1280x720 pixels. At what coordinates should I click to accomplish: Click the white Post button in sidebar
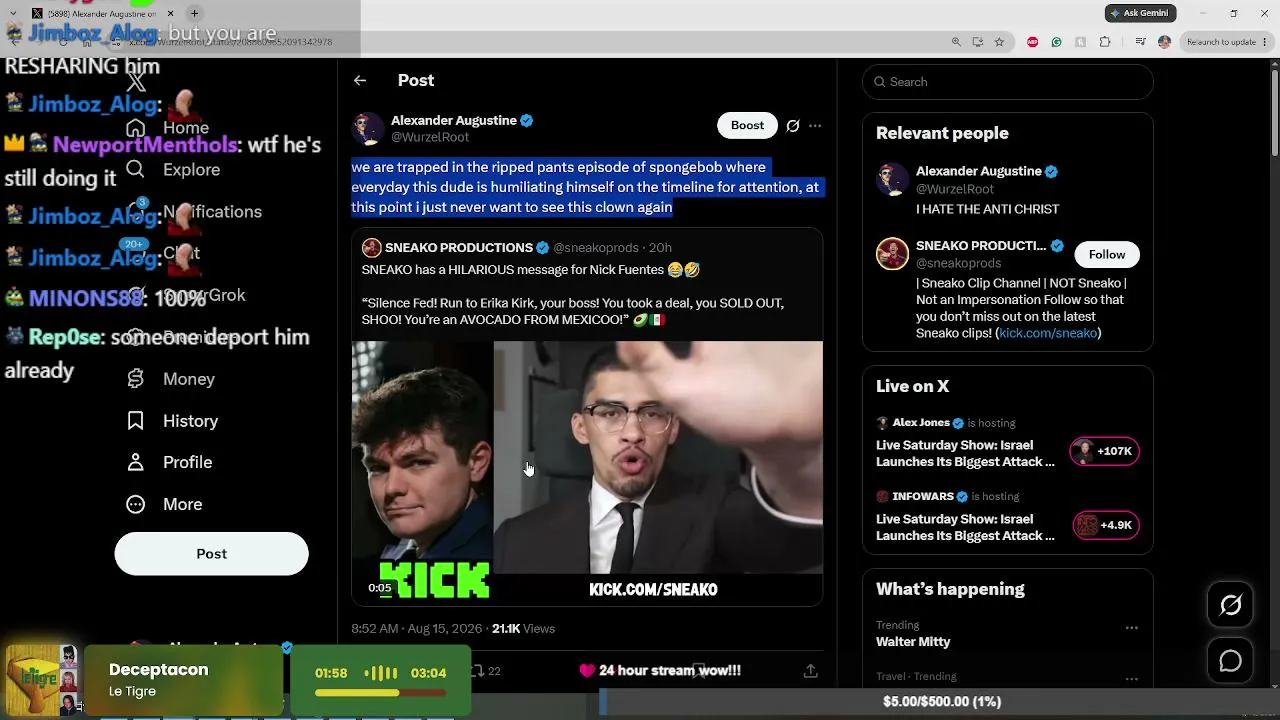point(211,554)
